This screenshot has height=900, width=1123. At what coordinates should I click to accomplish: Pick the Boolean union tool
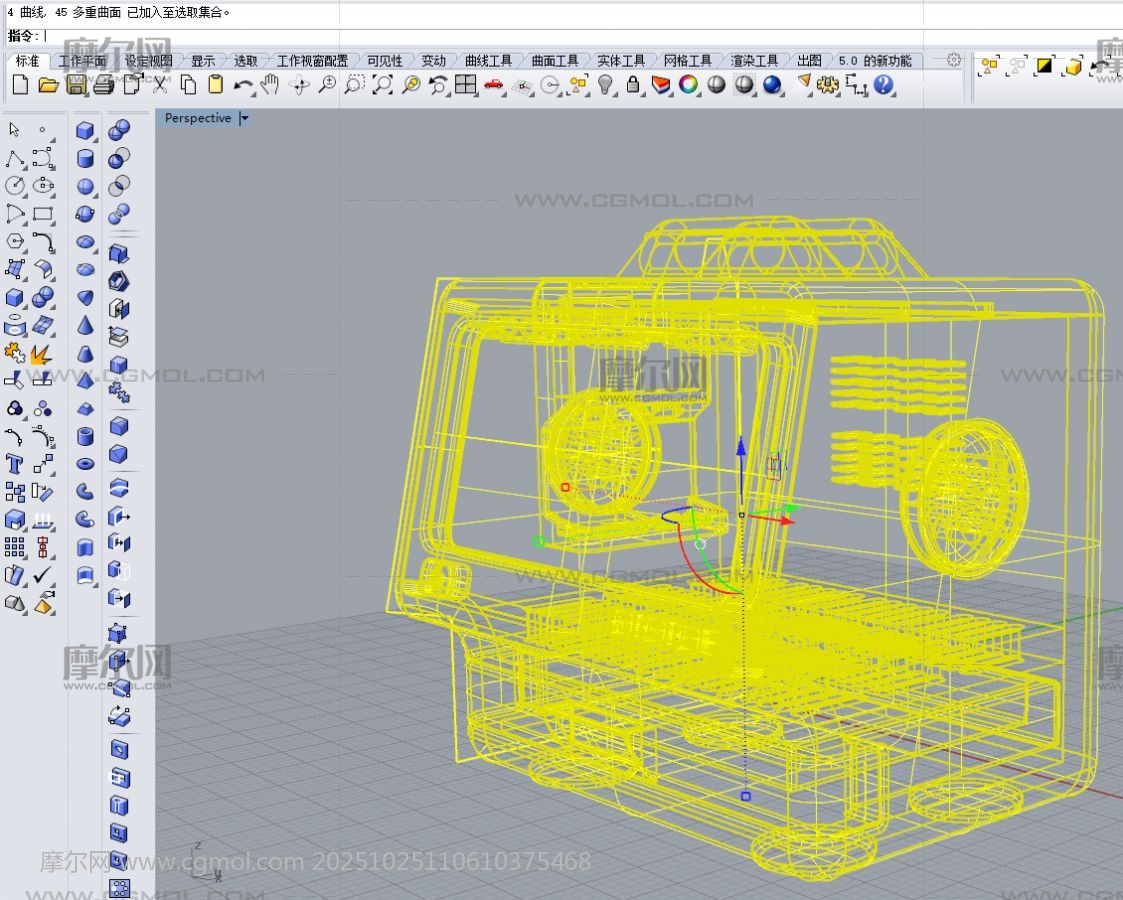tap(119, 130)
